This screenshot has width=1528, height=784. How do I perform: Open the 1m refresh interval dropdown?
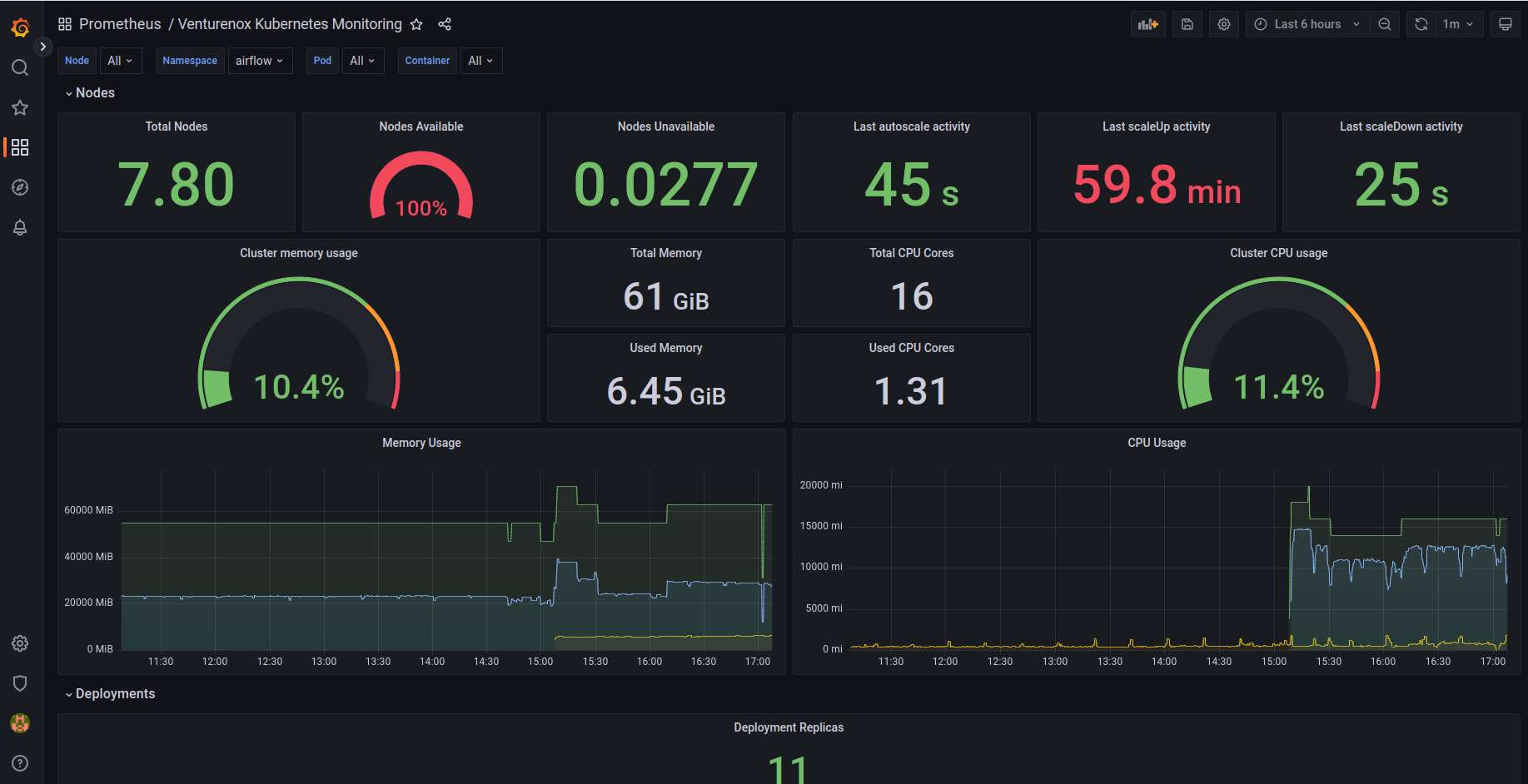(1459, 24)
